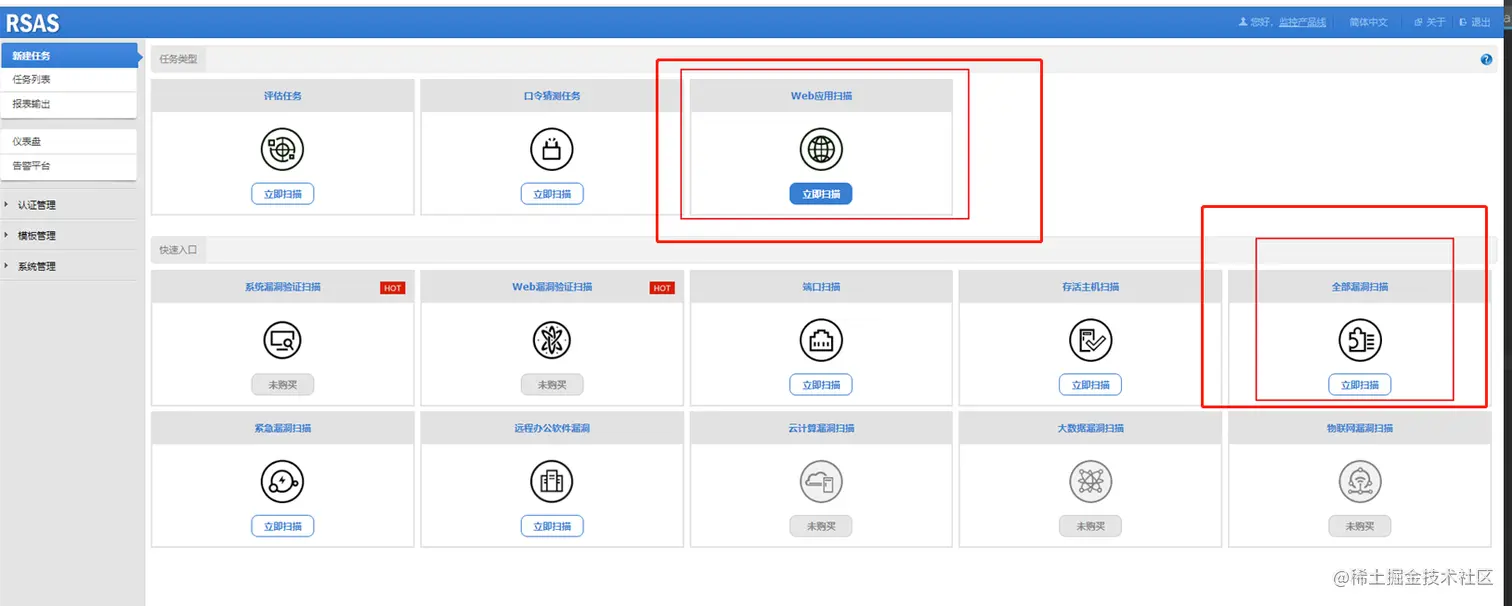This screenshot has height=606, width=1512.
Task: Expand the 认证管理 sidebar section
Action: click(68, 205)
